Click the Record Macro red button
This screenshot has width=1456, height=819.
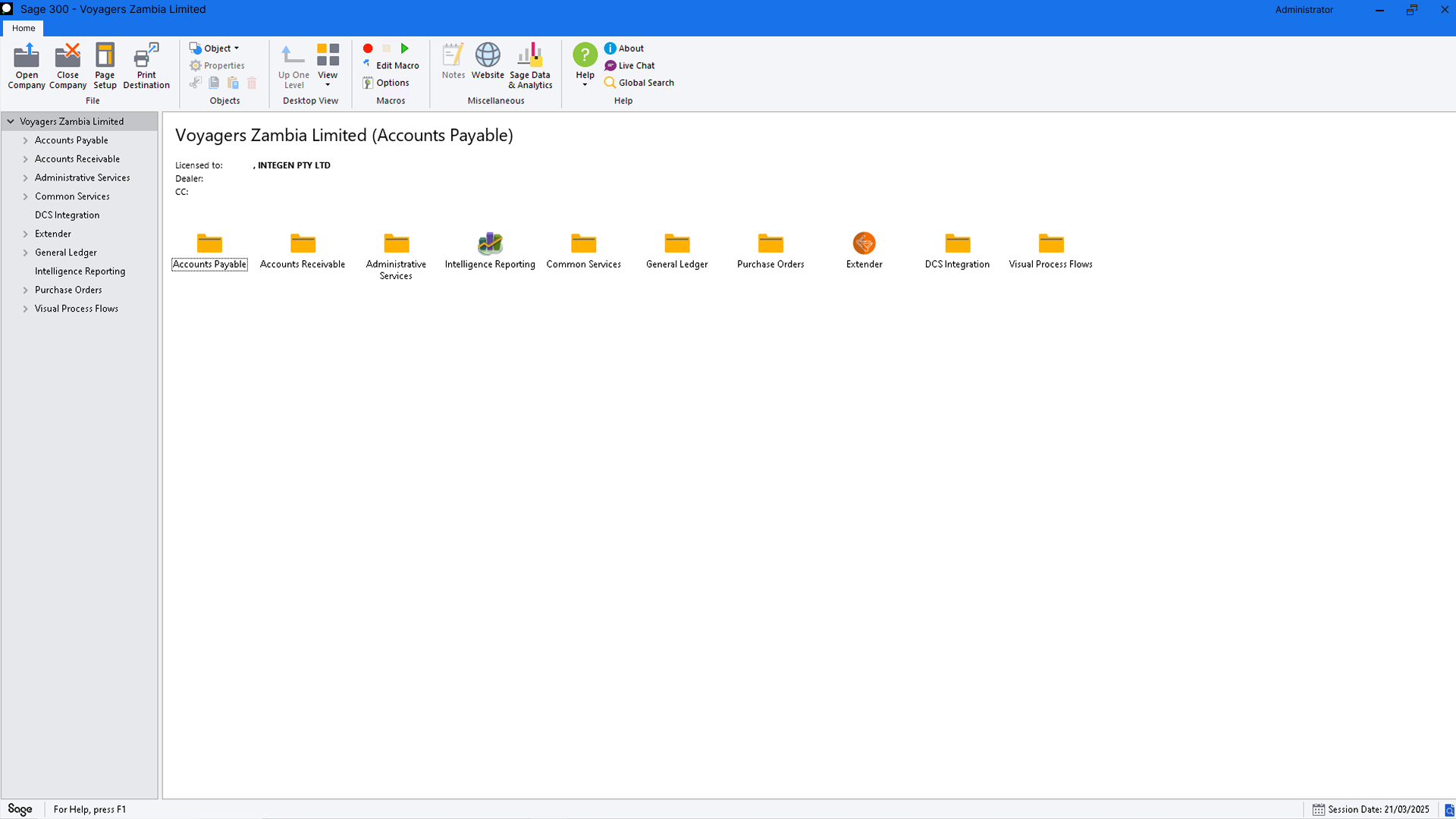[x=368, y=49]
